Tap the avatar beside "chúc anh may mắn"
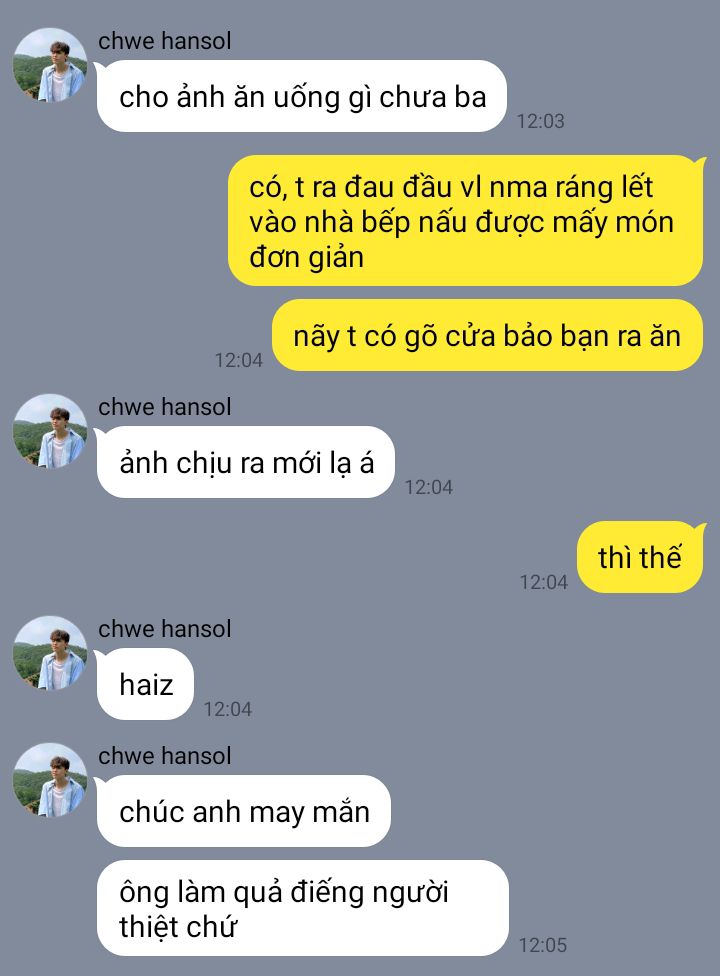 50,780
